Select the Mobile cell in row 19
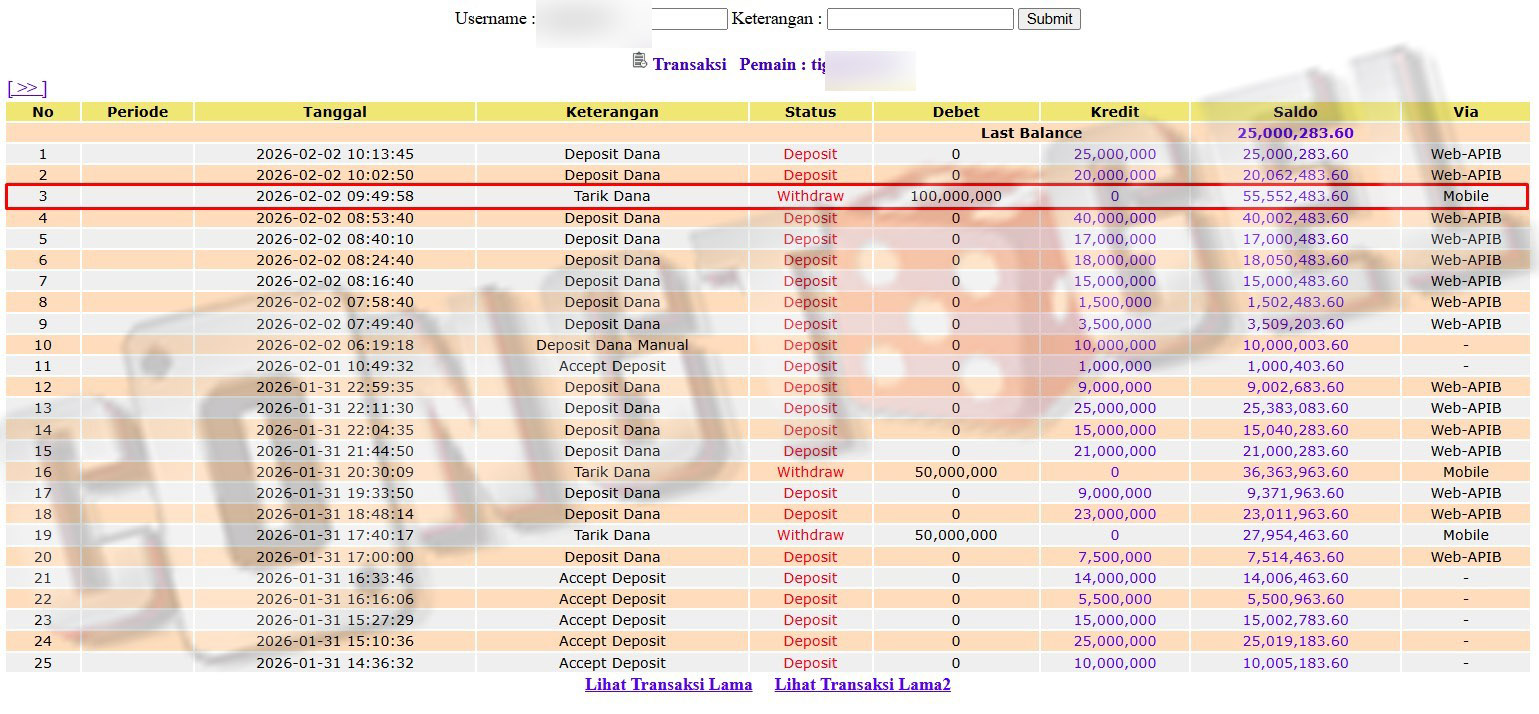The height and width of the screenshot is (714, 1539). tap(1465, 535)
